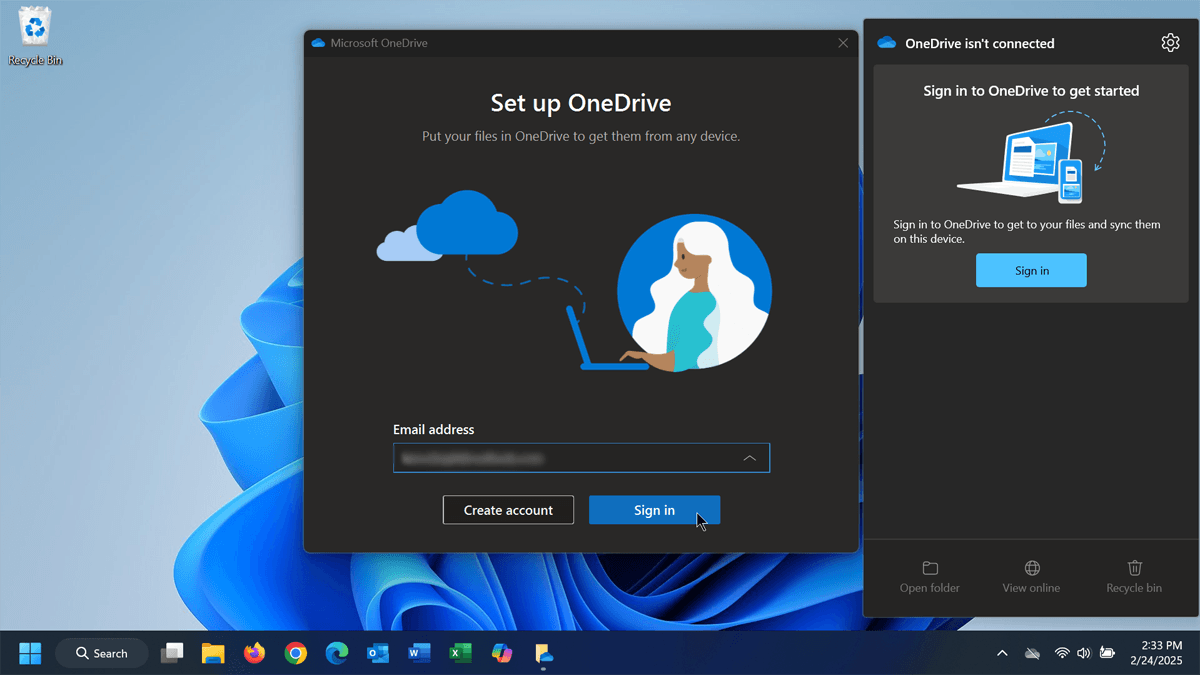Viewport: 1200px width, 675px height.
Task: Click the email address input field
Action: 560,457
